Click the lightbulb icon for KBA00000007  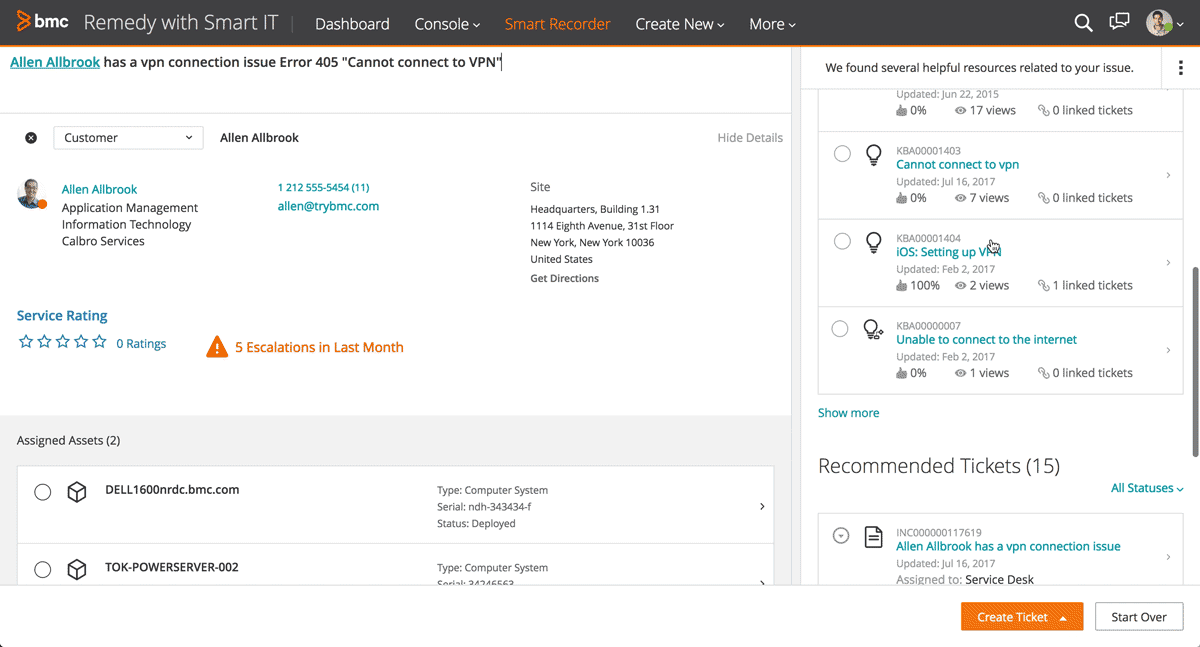(873, 329)
